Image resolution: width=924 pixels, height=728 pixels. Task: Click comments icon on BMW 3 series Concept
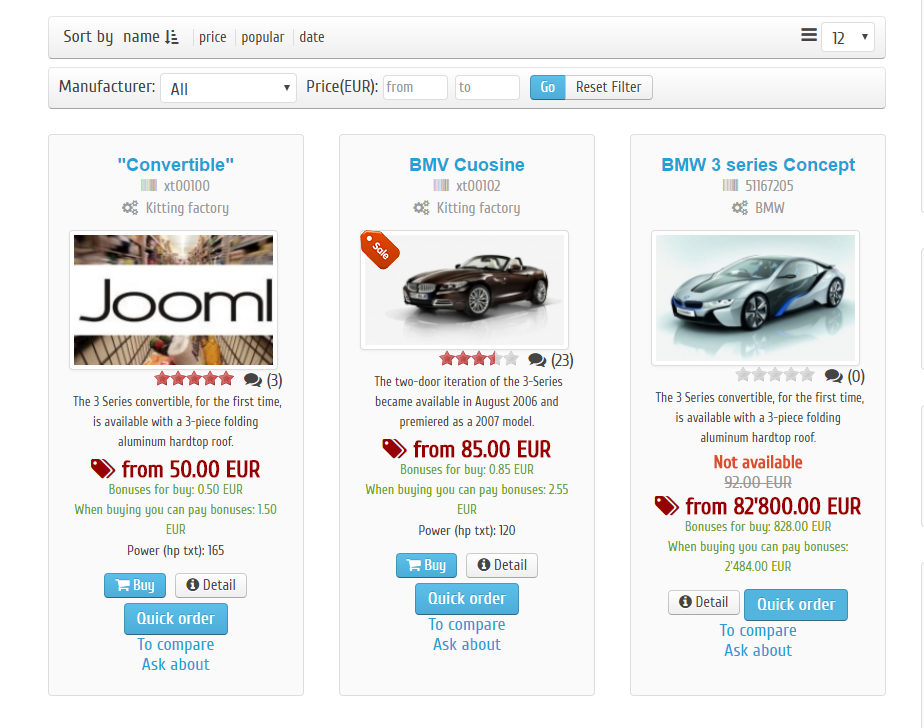click(x=833, y=376)
